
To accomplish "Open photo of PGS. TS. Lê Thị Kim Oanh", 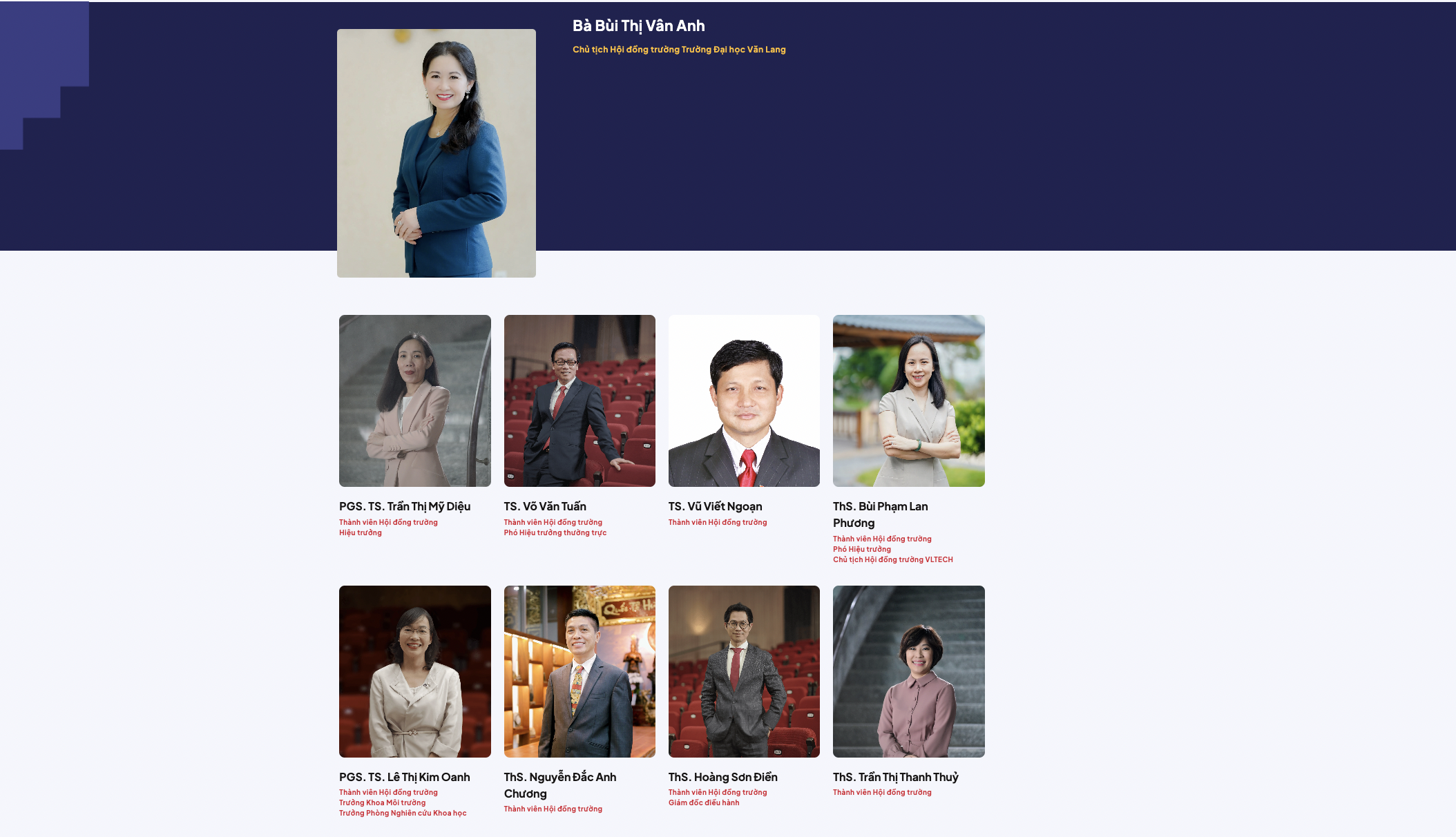I will click(415, 671).
